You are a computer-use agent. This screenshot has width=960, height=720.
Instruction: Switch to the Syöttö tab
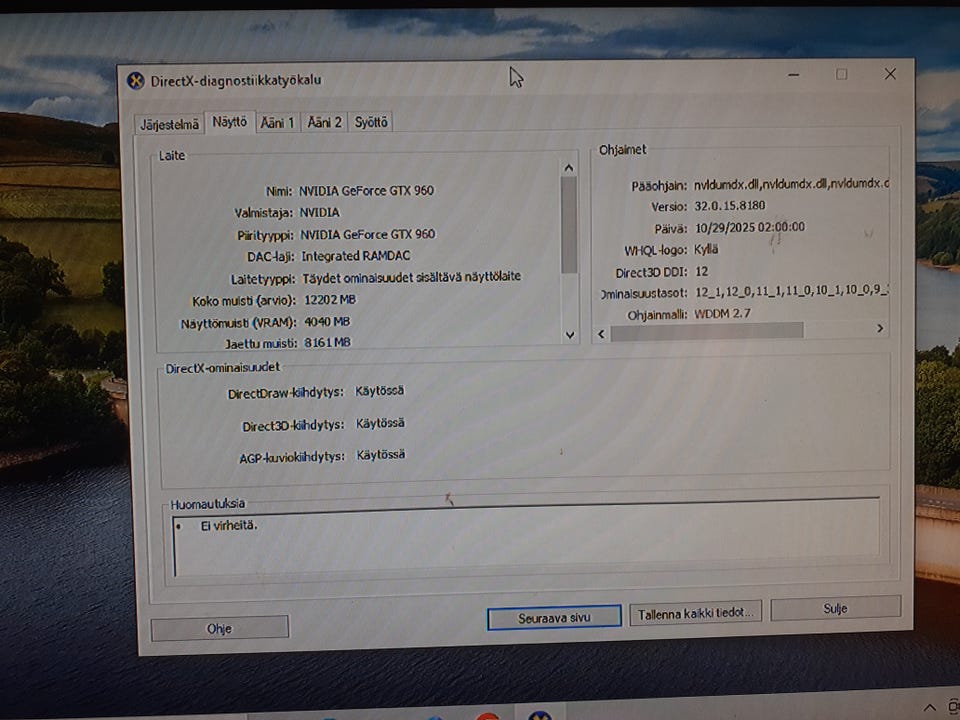click(371, 122)
